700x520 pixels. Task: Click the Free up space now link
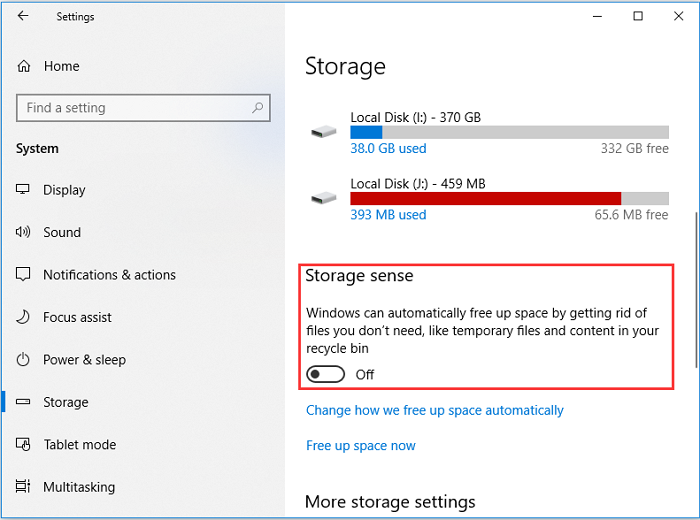click(x=361, y=445)
